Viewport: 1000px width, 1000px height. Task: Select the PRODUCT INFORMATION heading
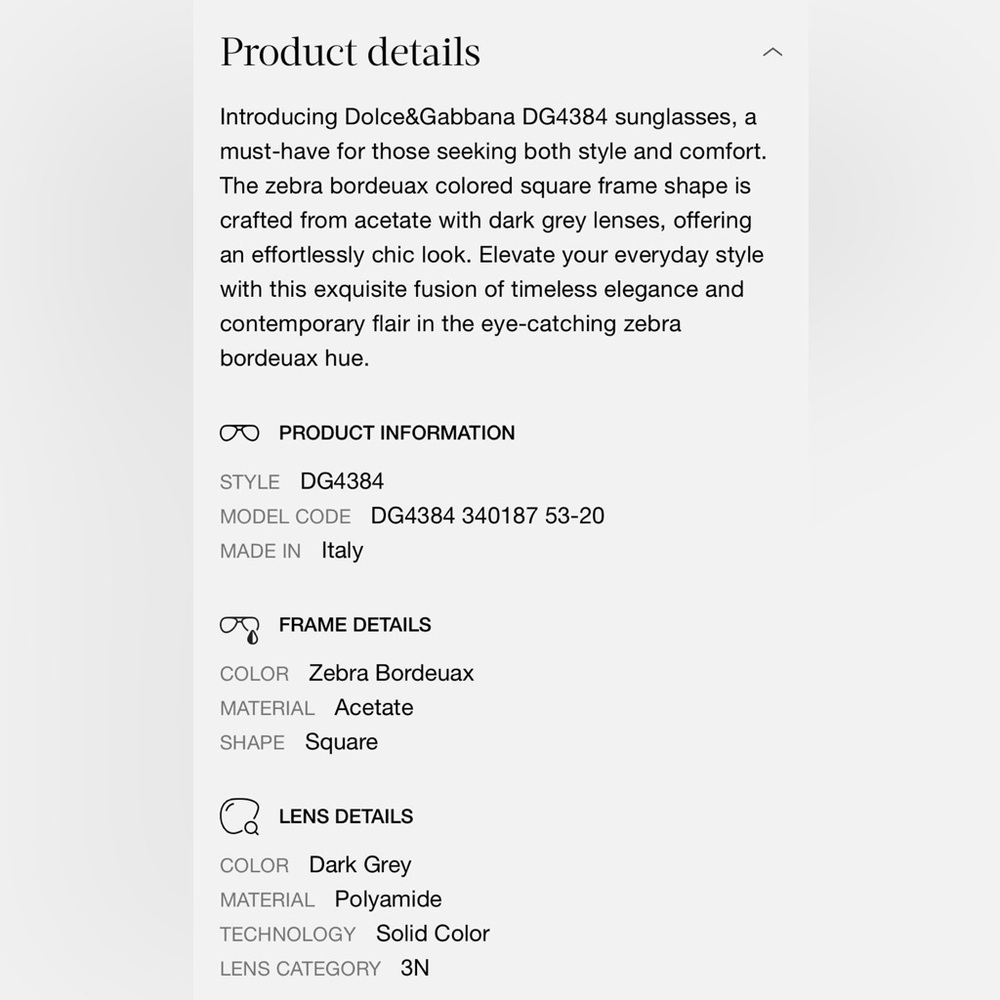pyautogui.click(x=397, y=433)
